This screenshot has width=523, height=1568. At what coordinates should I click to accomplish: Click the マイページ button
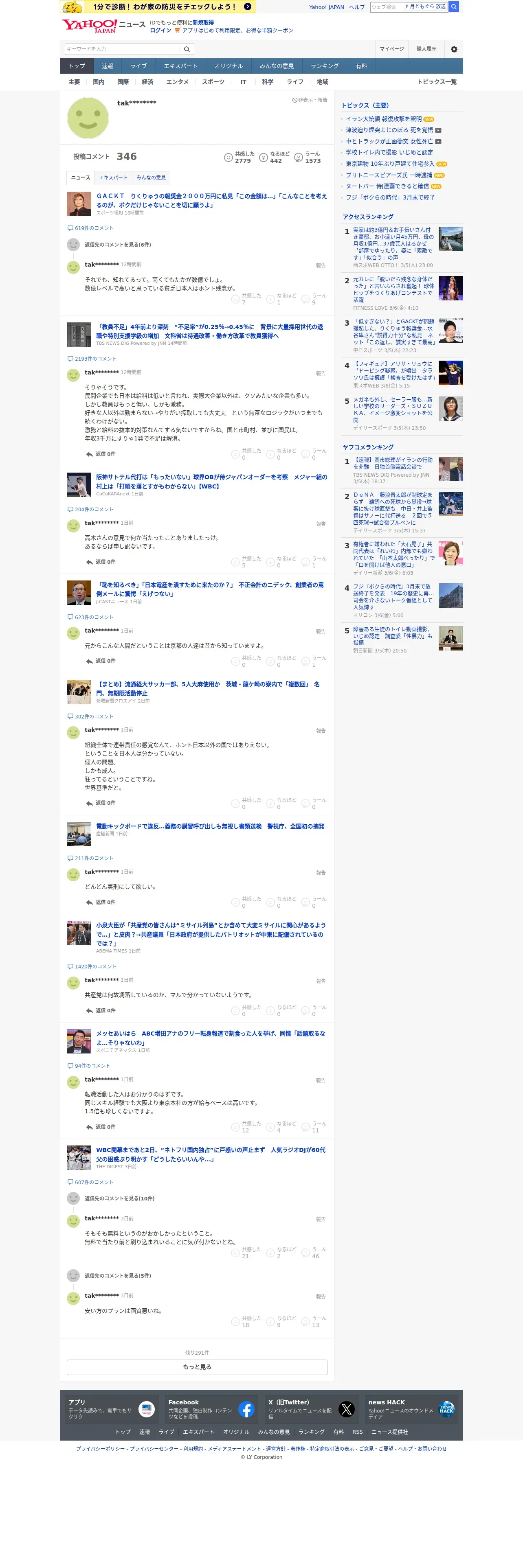click(391, 49)
